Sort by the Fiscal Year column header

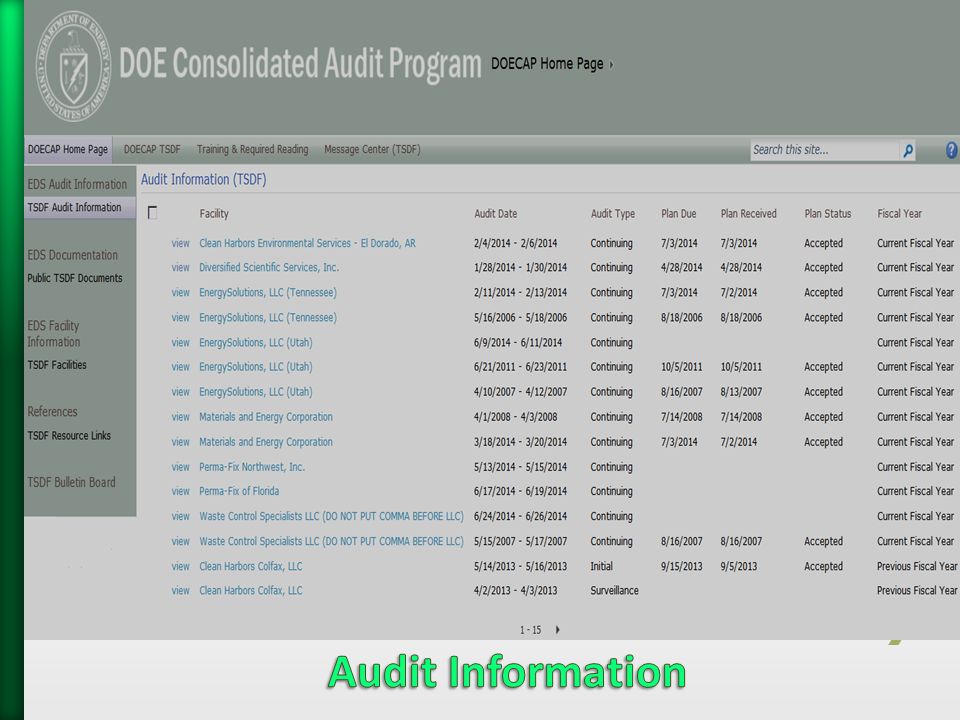899,214
